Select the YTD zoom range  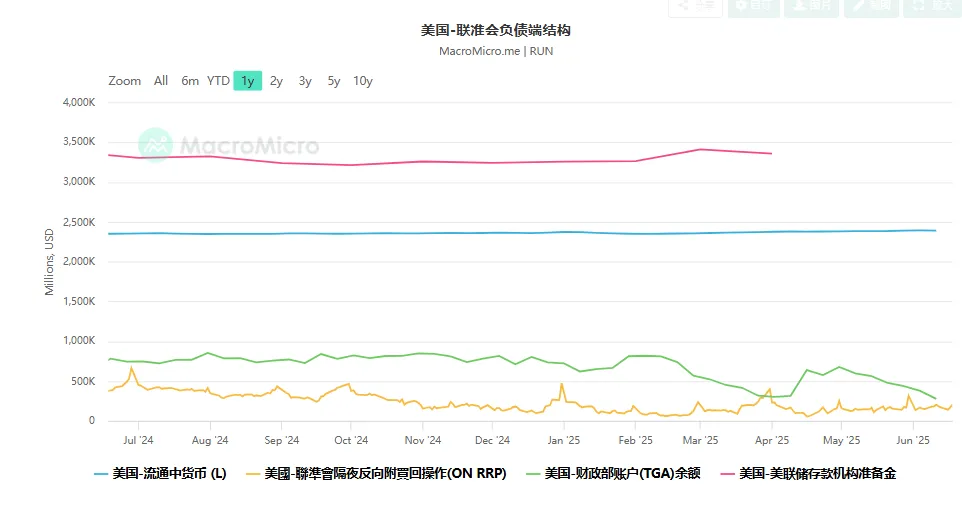218,81
